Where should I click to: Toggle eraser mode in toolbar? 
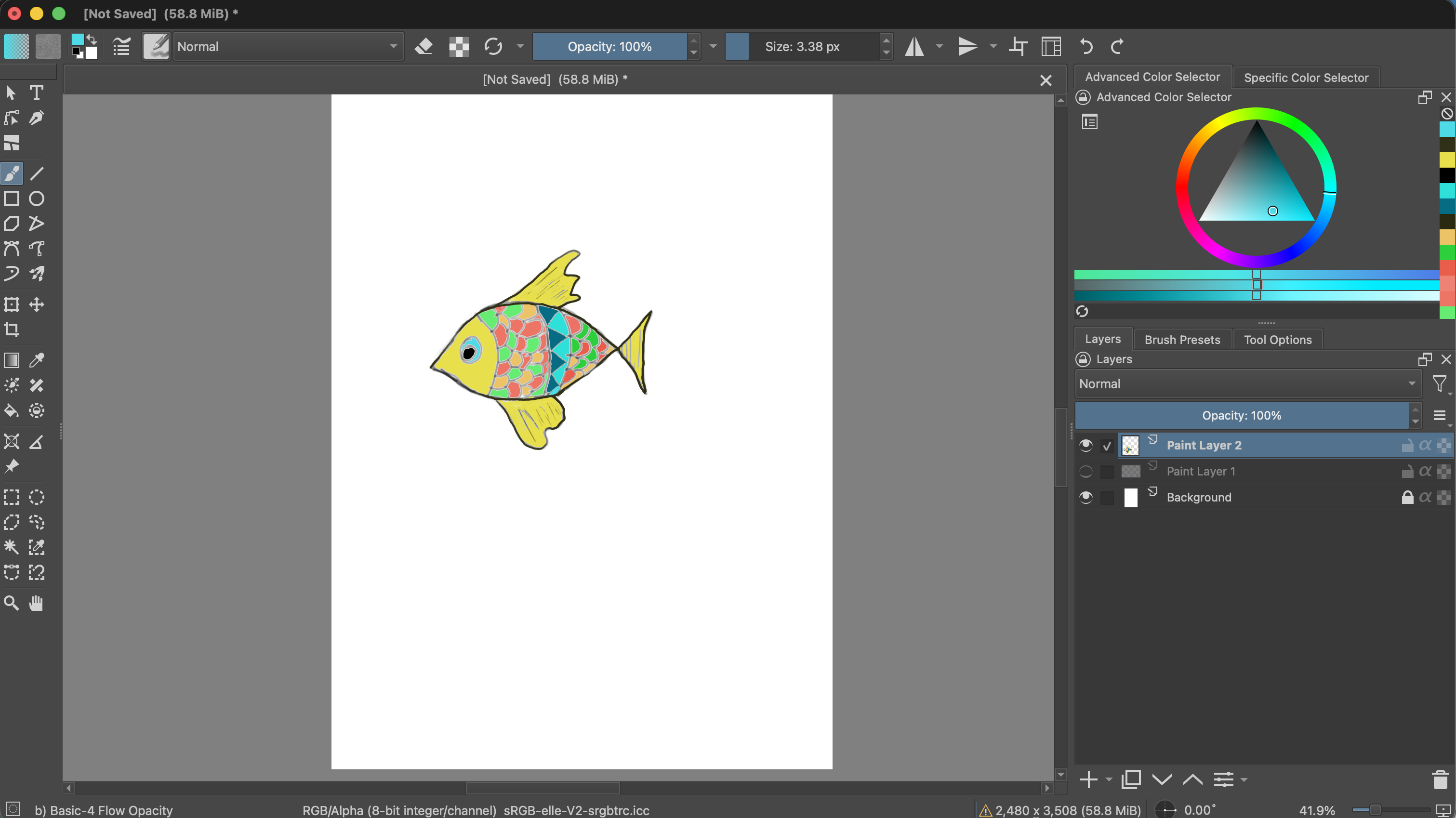[424, 46]
